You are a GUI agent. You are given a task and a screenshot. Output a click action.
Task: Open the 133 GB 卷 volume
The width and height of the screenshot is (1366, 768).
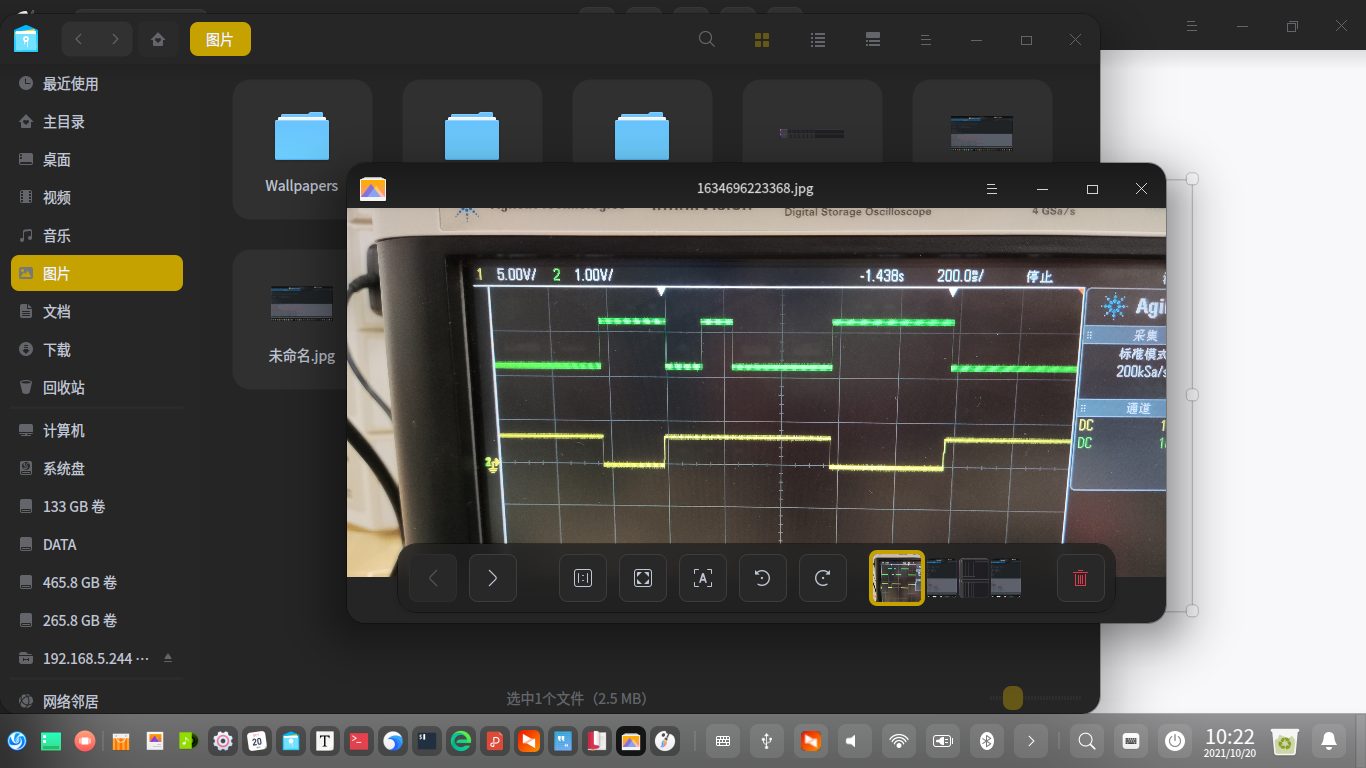pyautogui.click(x=97, y=507)
